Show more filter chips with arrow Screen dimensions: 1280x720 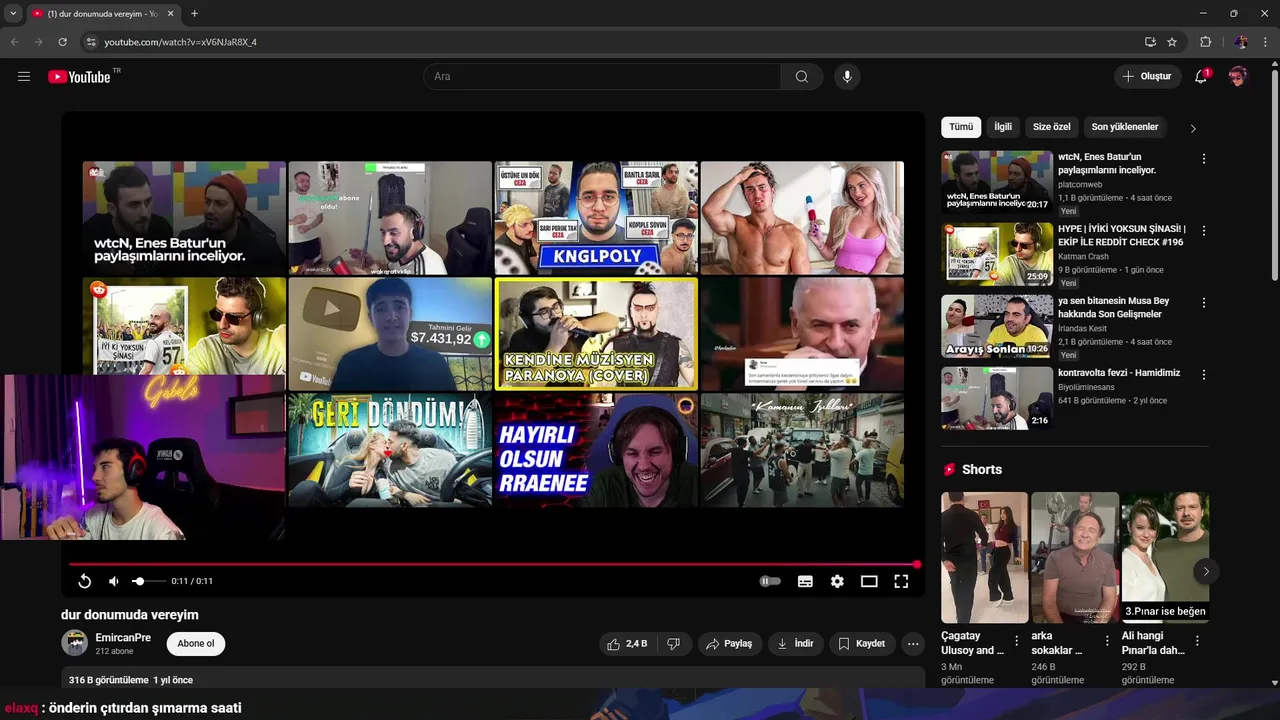[1192, 128]
